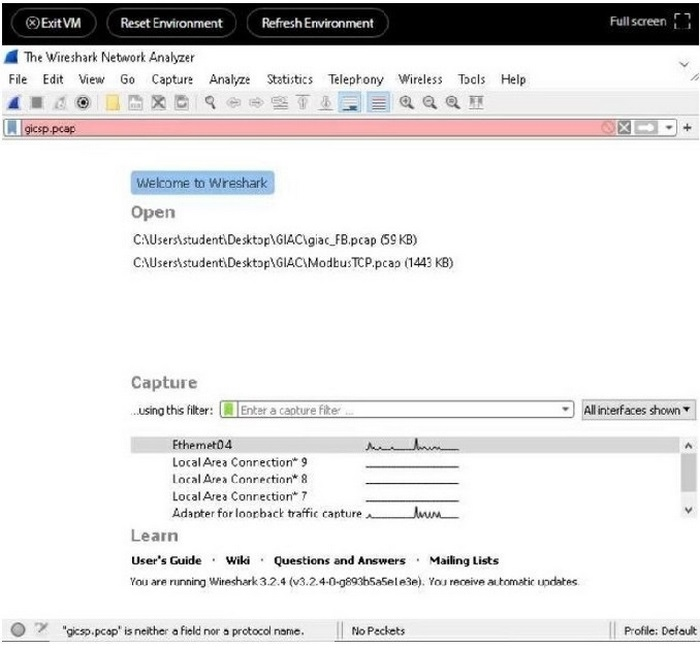
Task: Open the Edit menu
Action: point(53,79)
